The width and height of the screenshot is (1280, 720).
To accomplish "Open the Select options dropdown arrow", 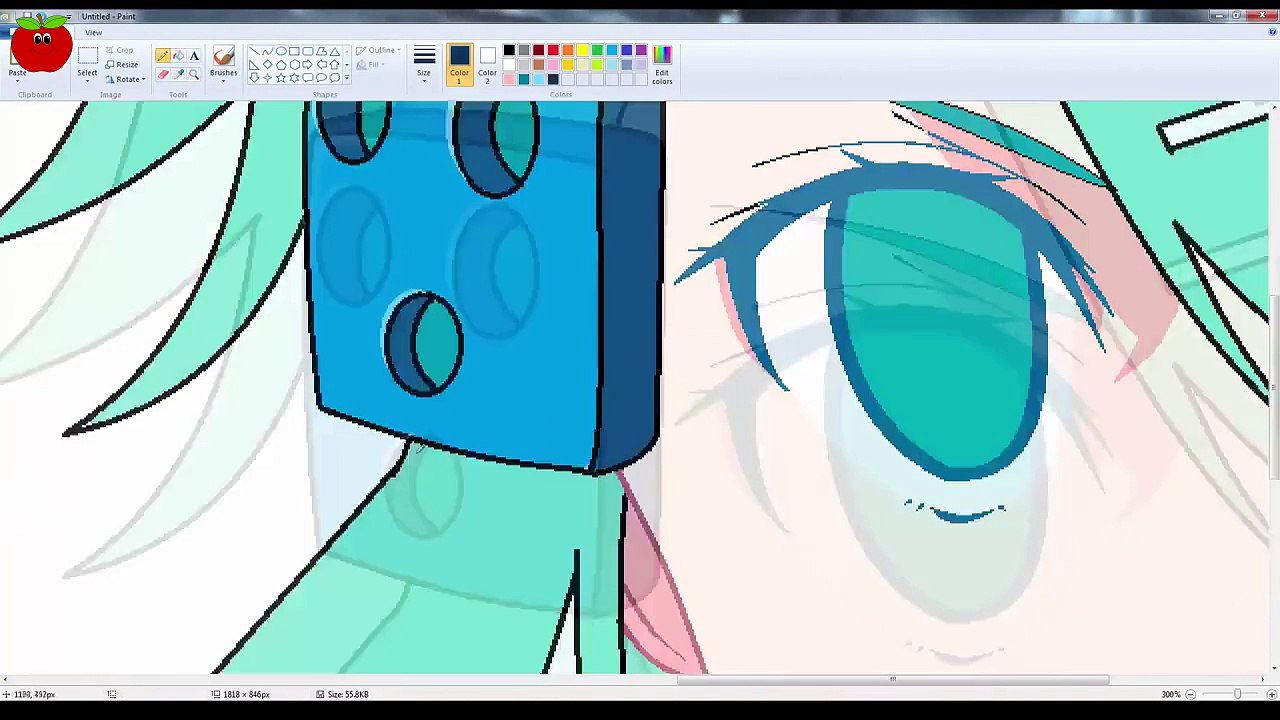I will coord(88,79).
